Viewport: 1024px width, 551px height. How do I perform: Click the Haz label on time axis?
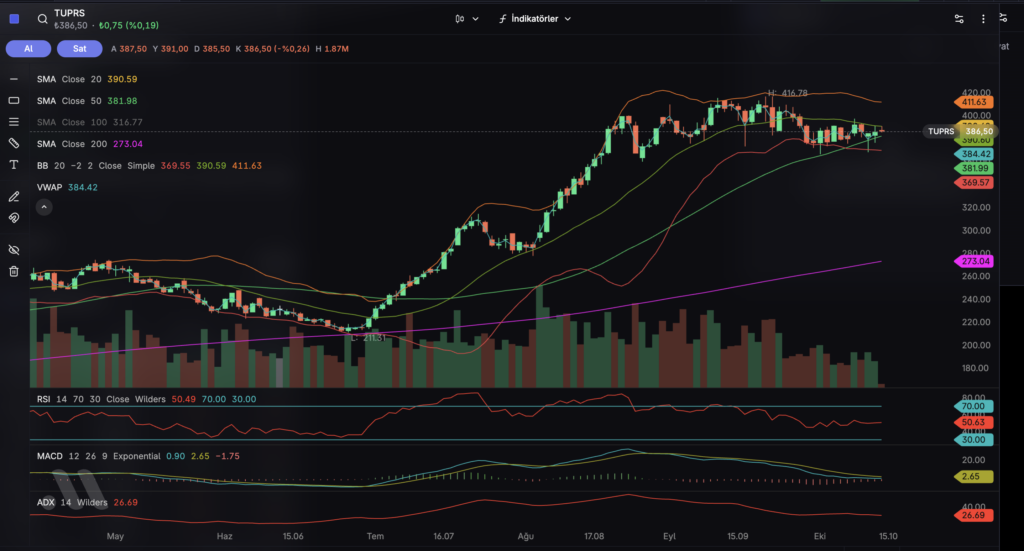(224, 536)
